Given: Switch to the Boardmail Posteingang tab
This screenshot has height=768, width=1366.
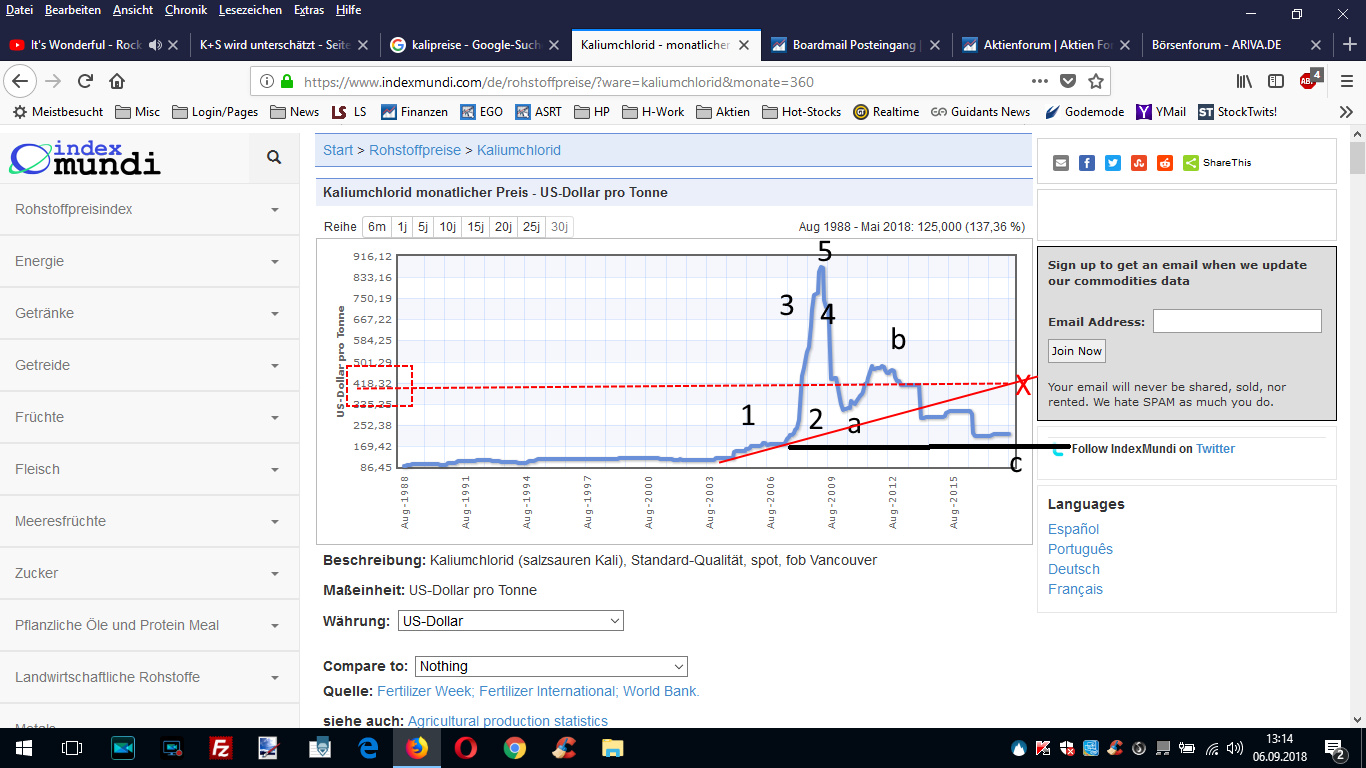Looking at the screenshot, I should tap(856, 45).
